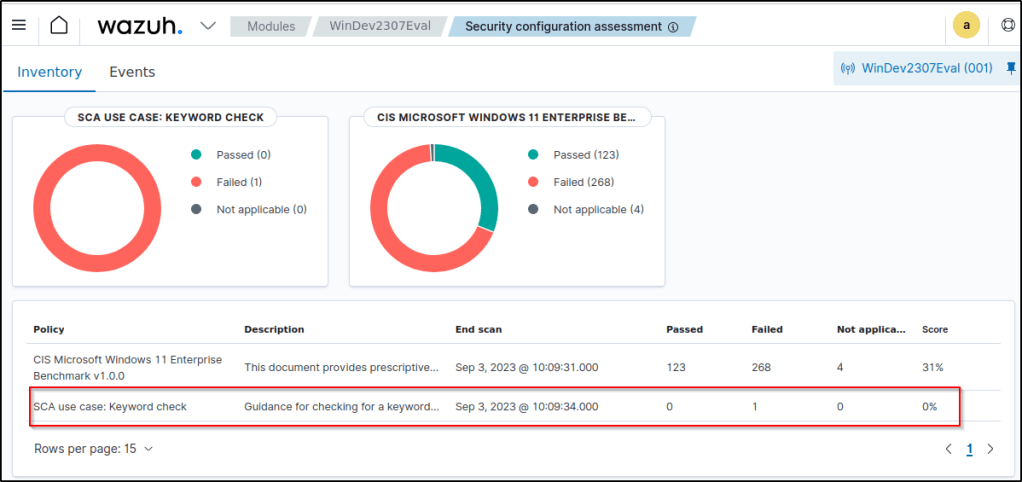The height and width of the screenshot is (482, 1022).
Task: Go to the next page arrow
Action: pos(990,450)
